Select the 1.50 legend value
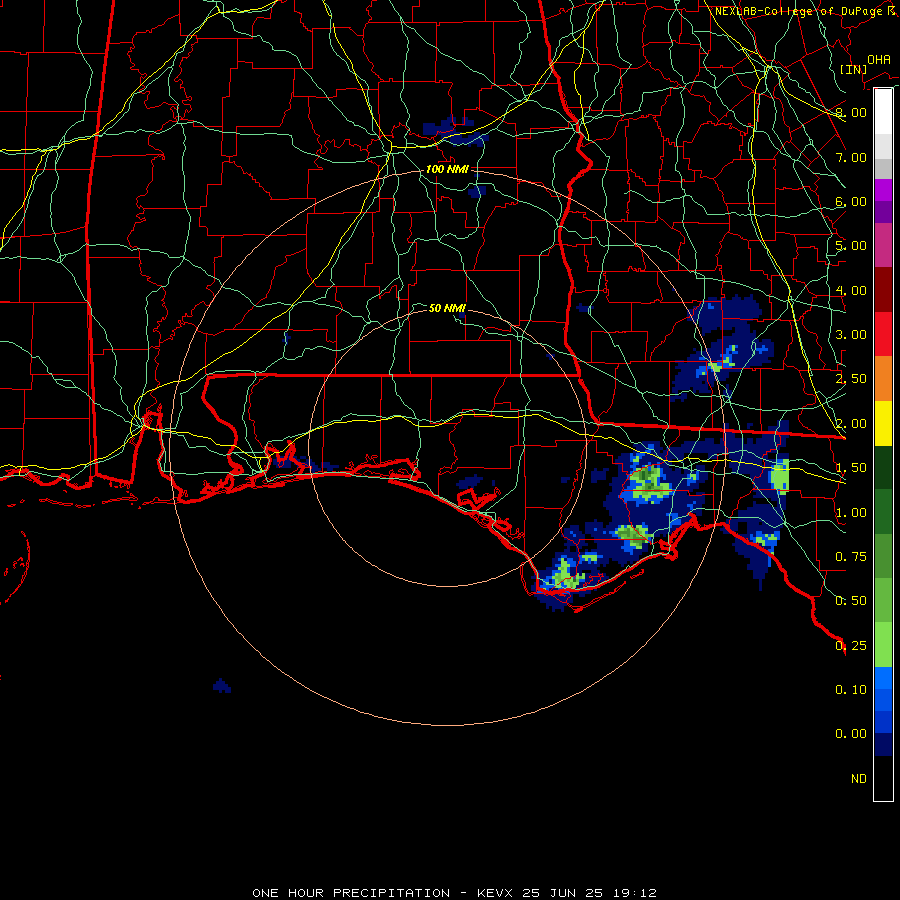900x900 pixels. tap(851, 468)
